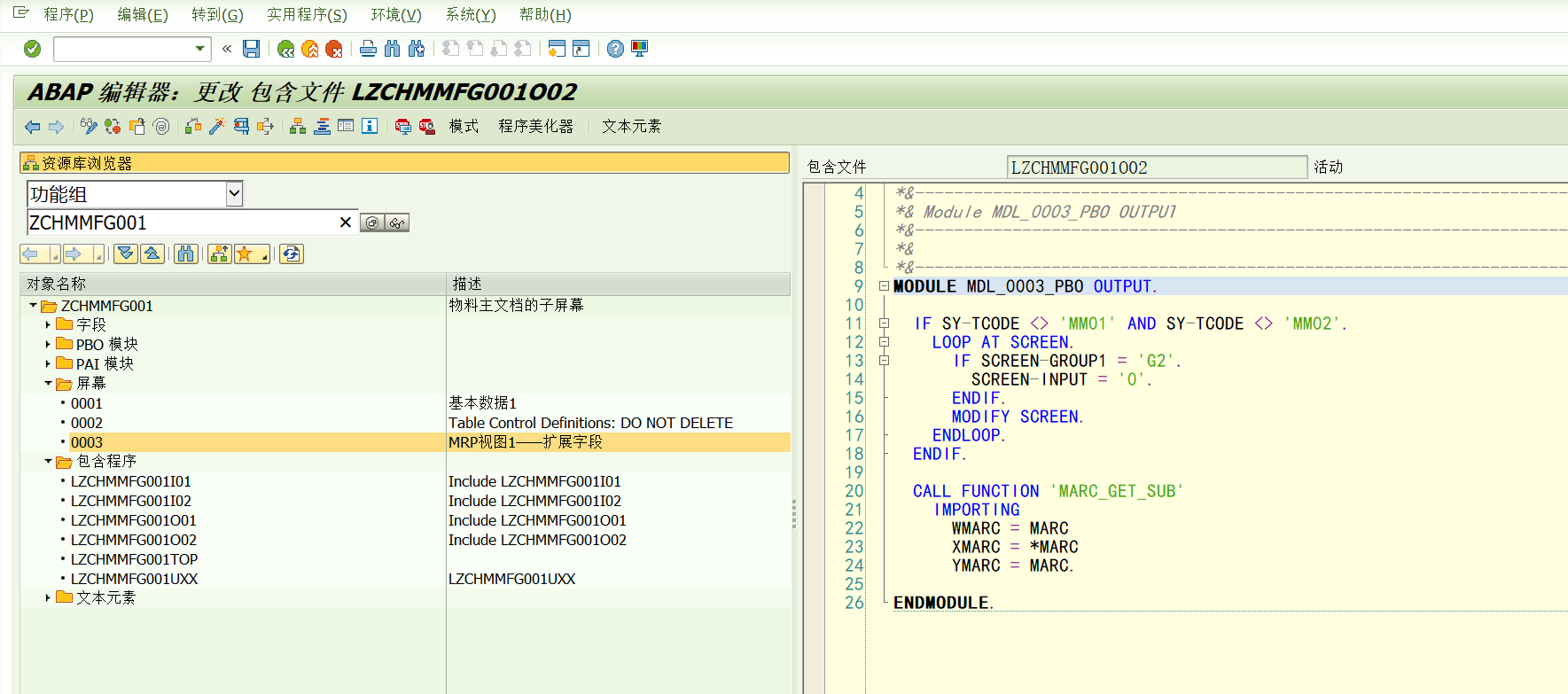The image size is (1568, 694).
Task: Open the Favorites star dropdown button
Action: 253,254
